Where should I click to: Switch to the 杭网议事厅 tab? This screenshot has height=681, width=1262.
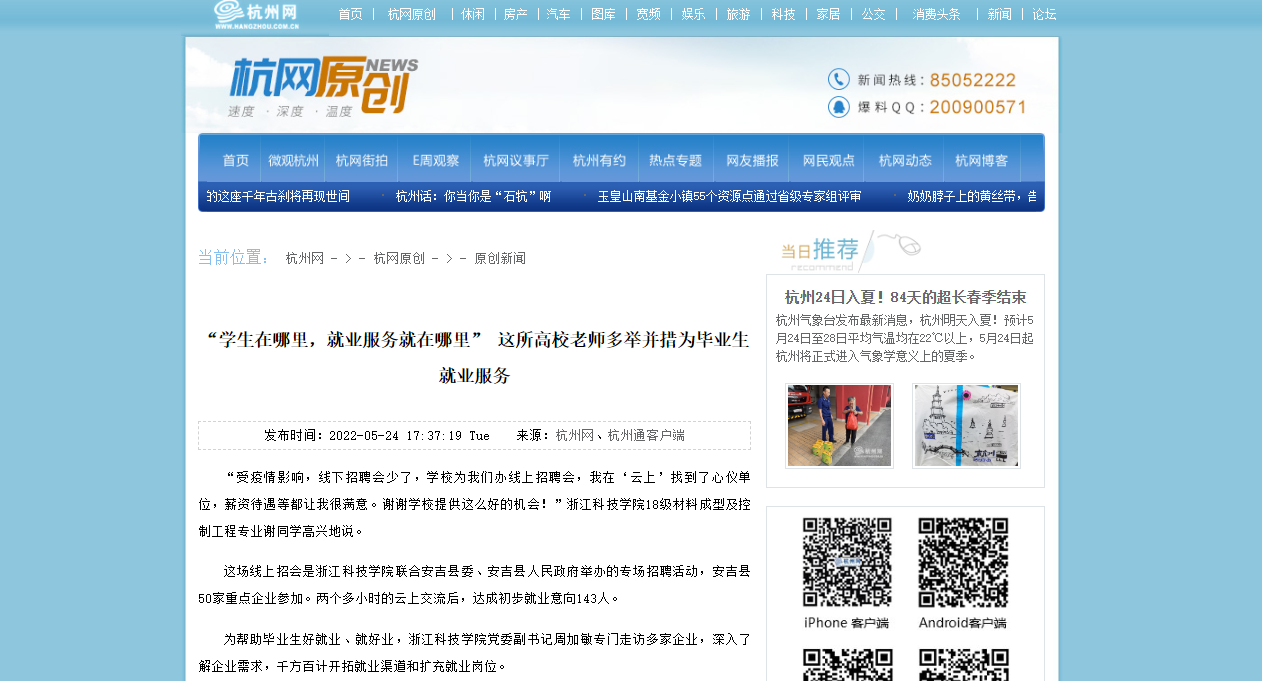click(515, 160)
